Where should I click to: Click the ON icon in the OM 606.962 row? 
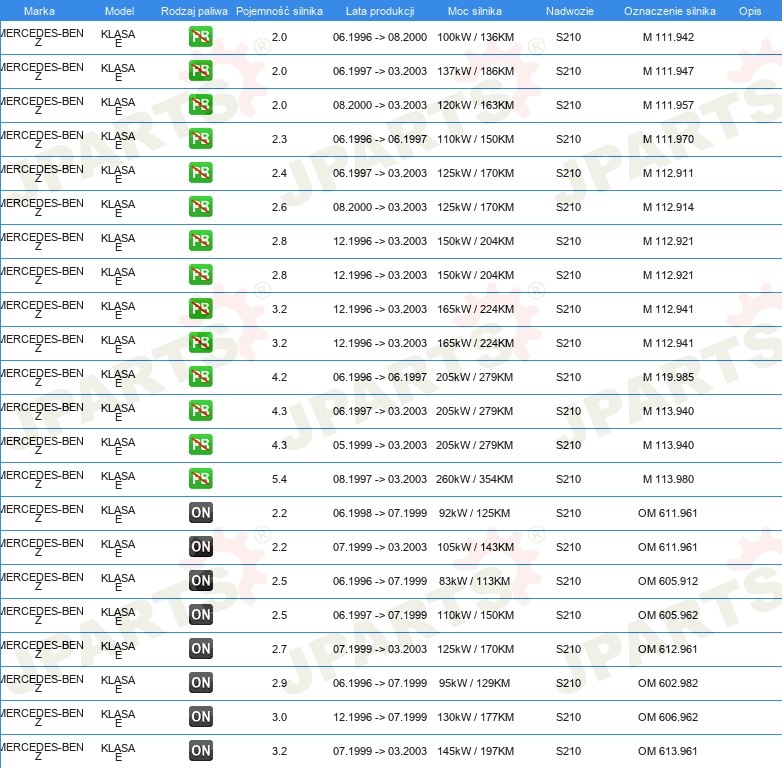(201, 718)
